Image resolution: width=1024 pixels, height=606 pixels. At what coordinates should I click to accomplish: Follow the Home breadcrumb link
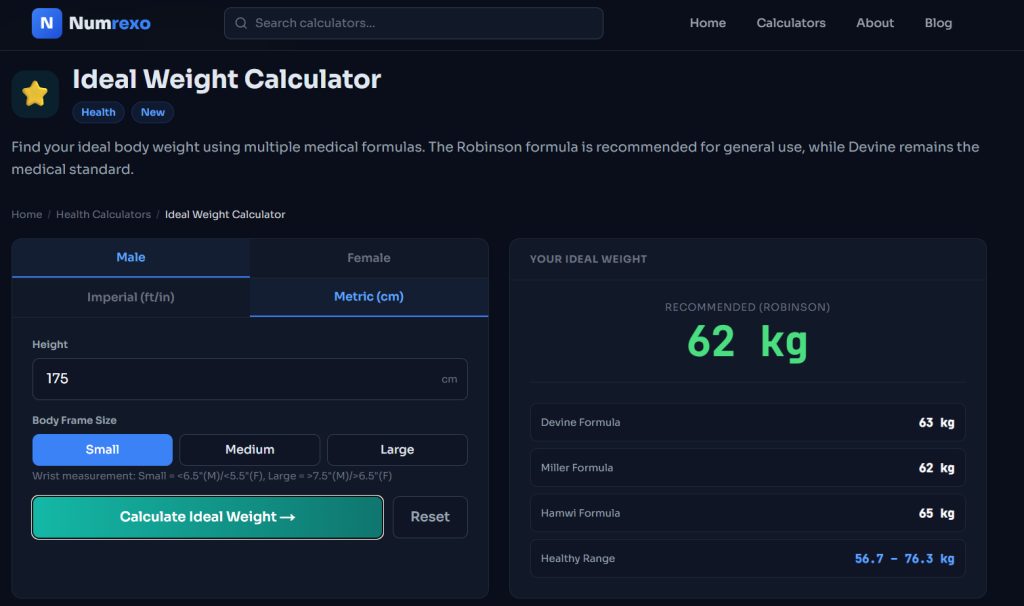pyautogui.click(x=27, y=214)
